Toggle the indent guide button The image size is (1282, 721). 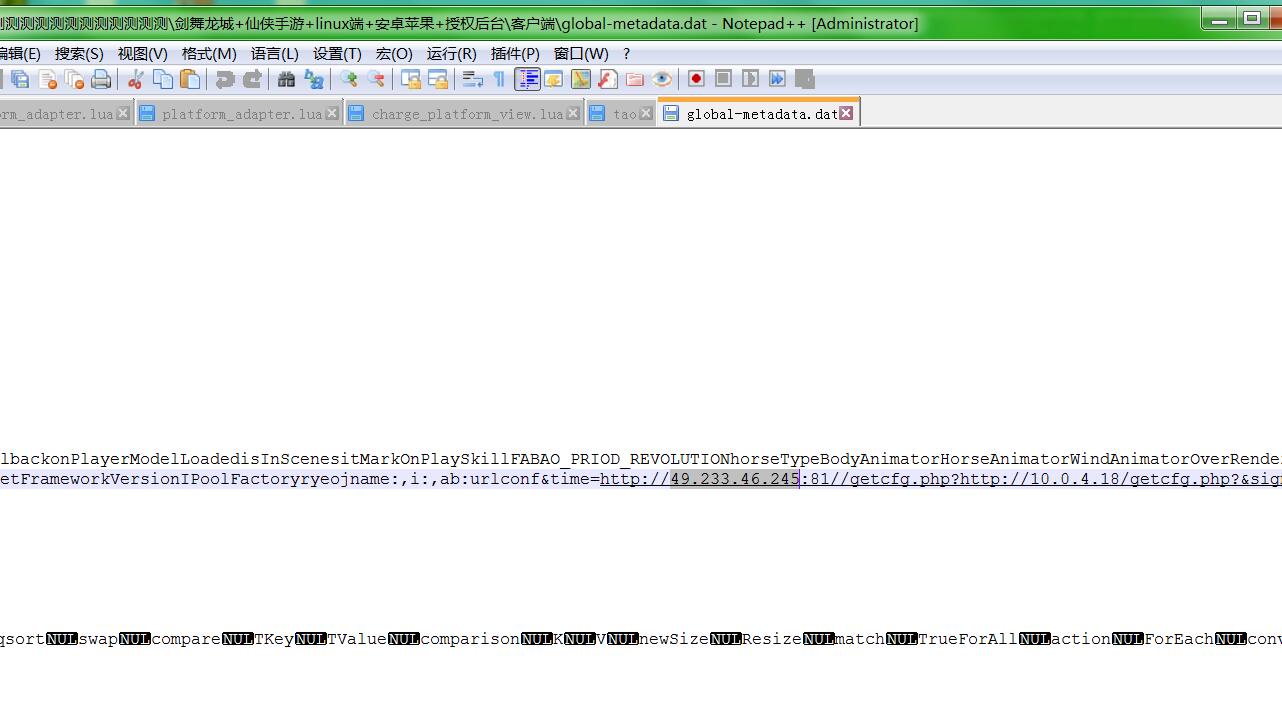click(x=527, y=80)
